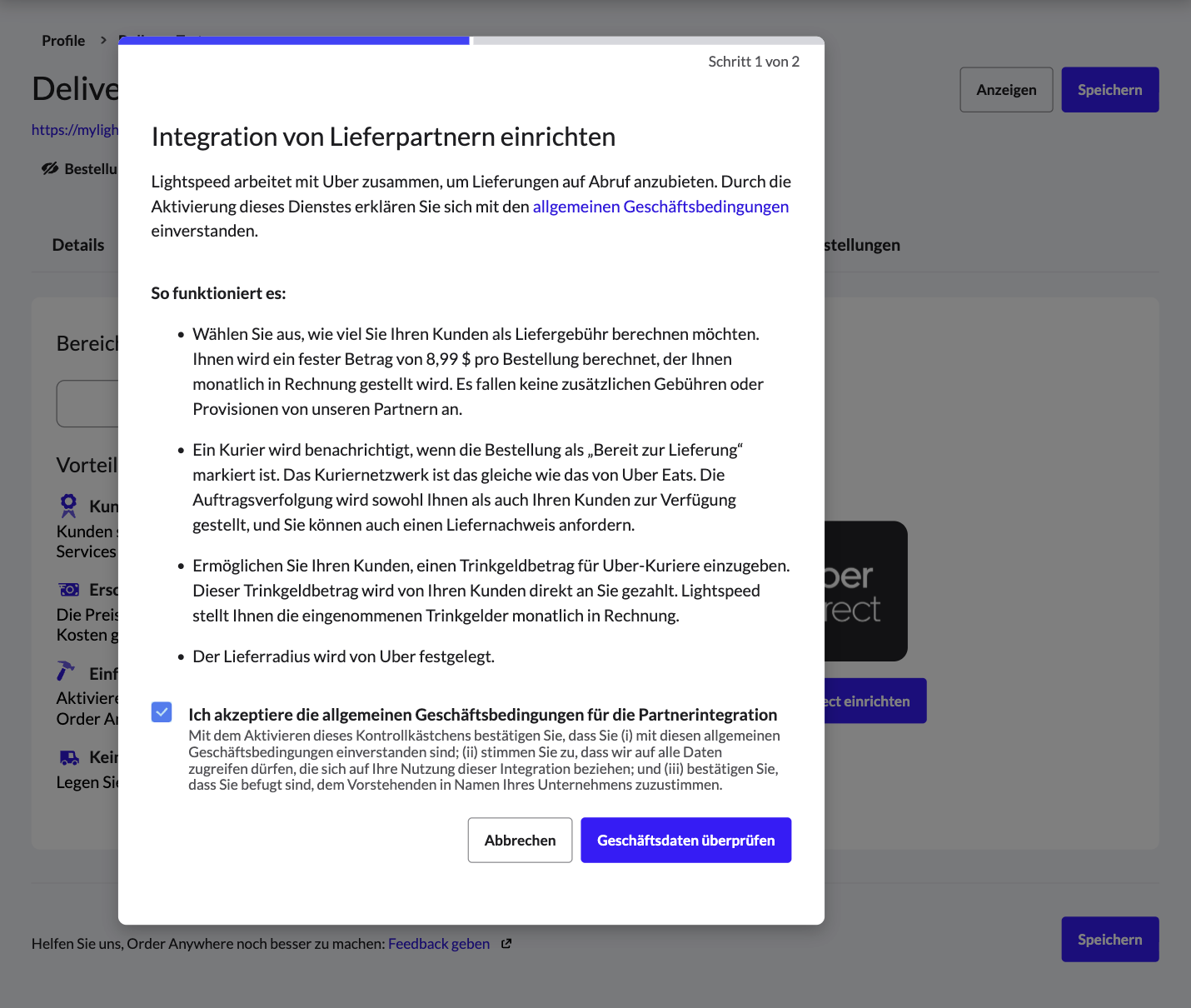Image resolution: width=1191 pixels, height=1008 pixels.
Task: Click 'Integration von Lieferpartnern einrichten' title
Action: (383, 137)
